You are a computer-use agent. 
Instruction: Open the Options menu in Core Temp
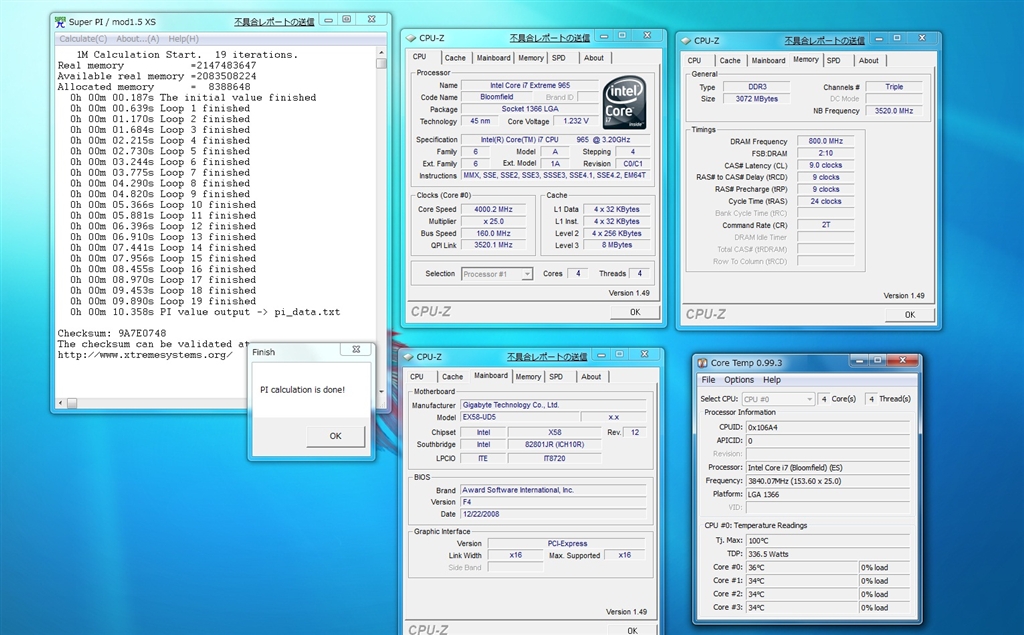click(739, 380)
